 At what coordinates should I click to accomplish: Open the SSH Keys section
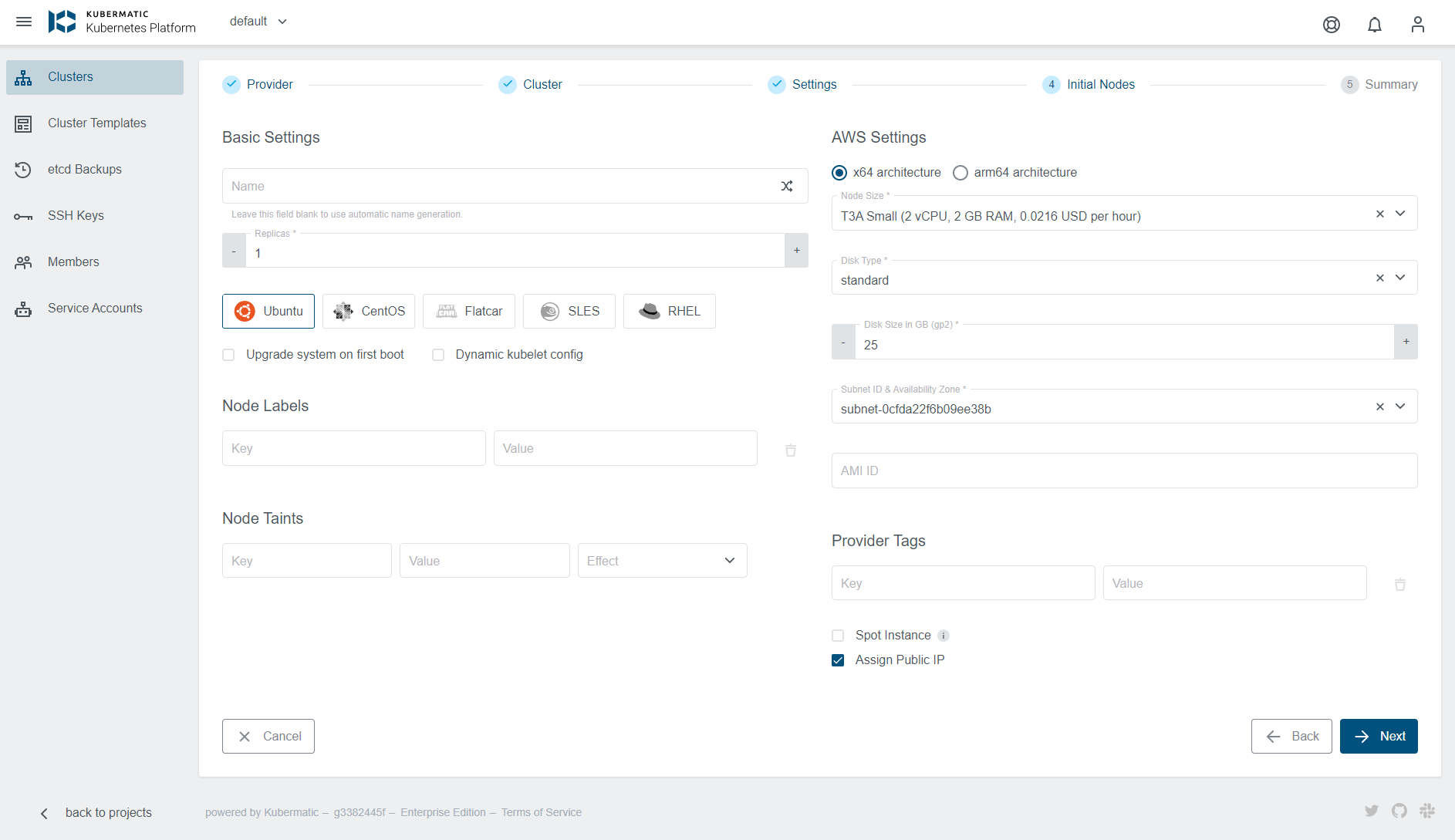tap(75, 215)
